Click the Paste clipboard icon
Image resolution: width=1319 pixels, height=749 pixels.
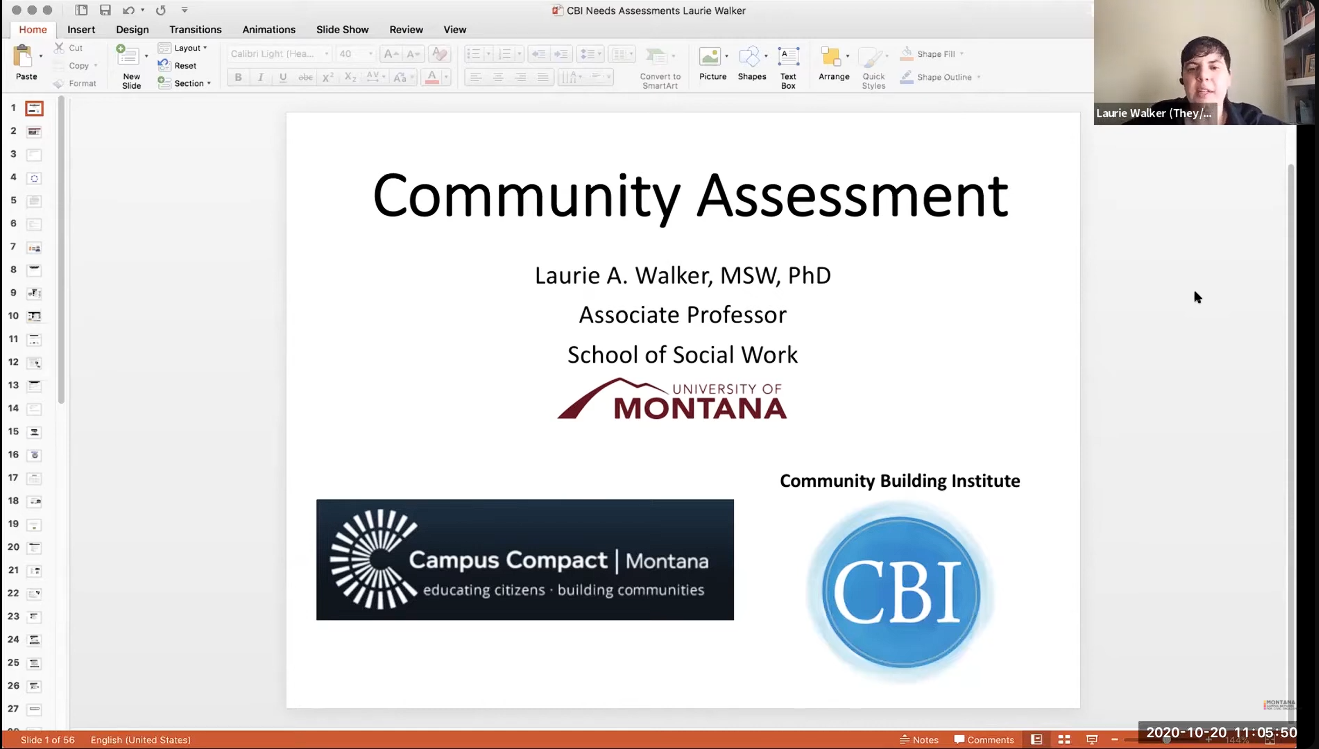(23, 56)
